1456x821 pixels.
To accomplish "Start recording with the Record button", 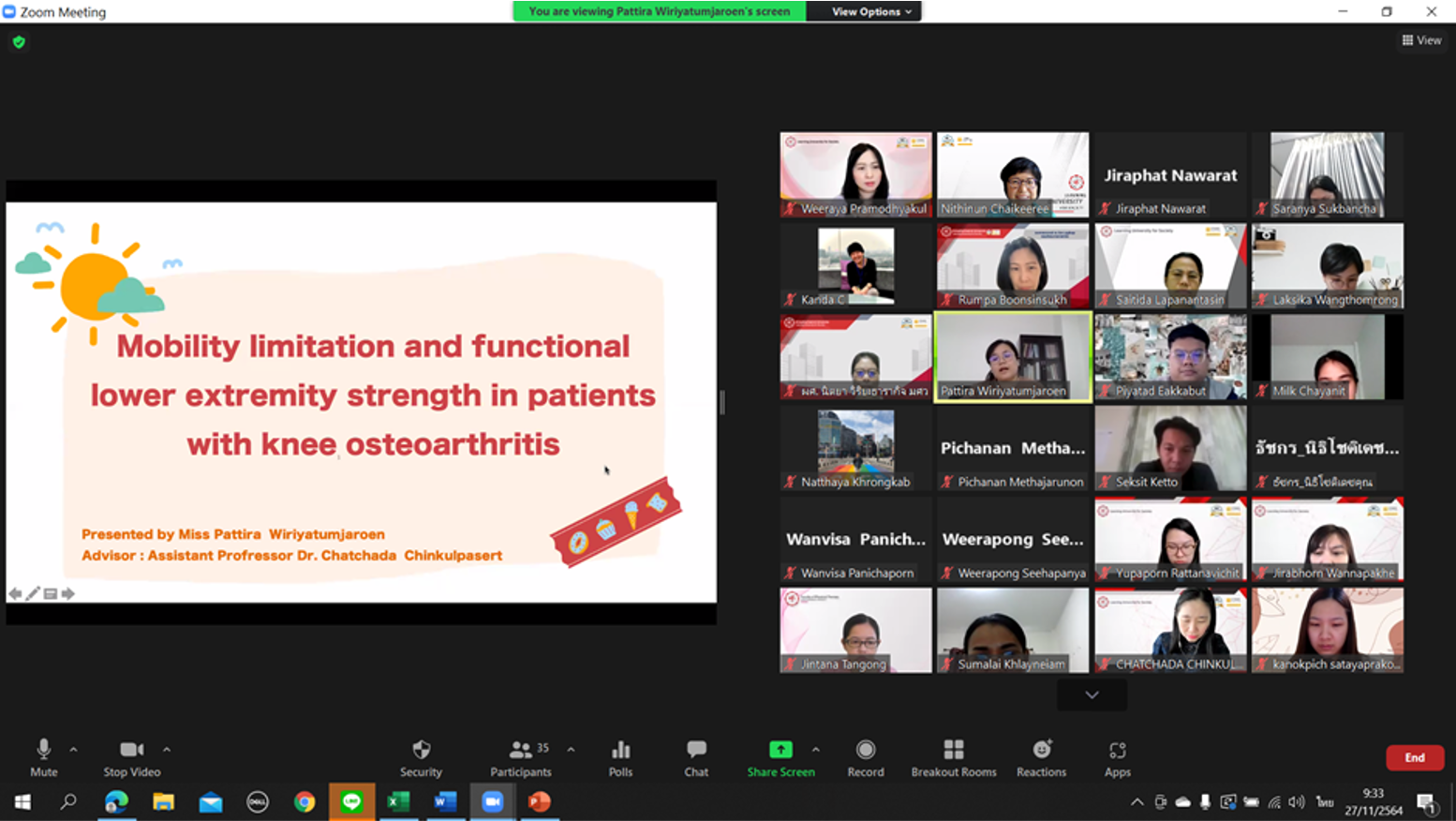I will tap(865, 757).
